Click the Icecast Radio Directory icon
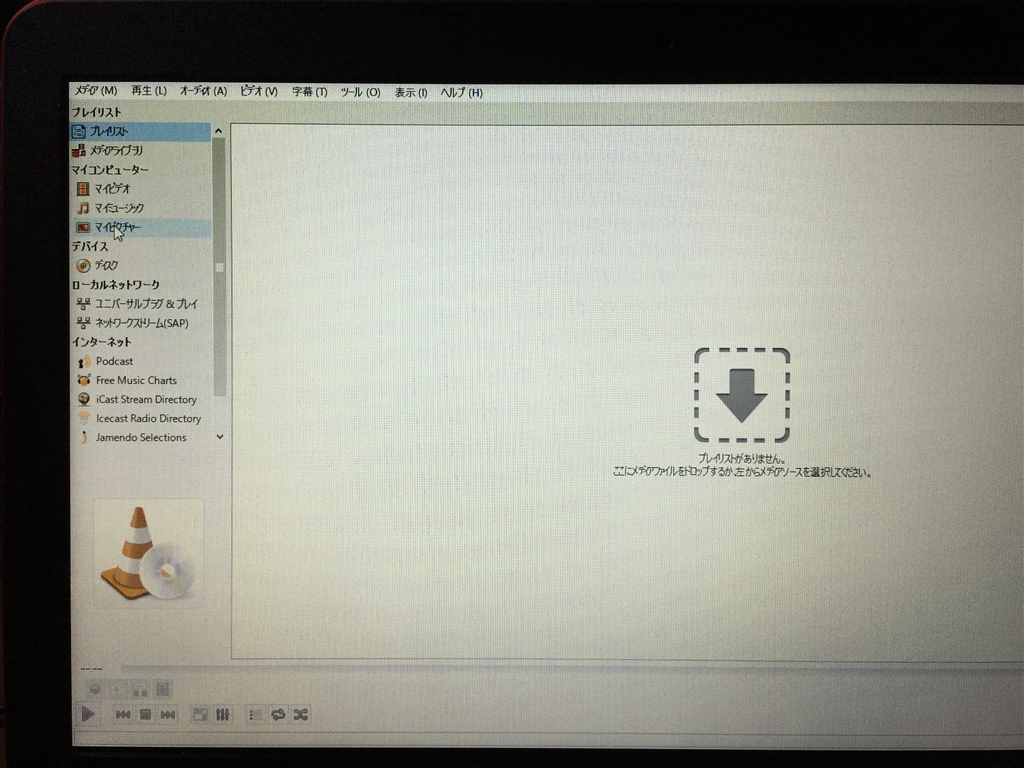Screen dimensions: 1024x768 click(x=84, y=418)
